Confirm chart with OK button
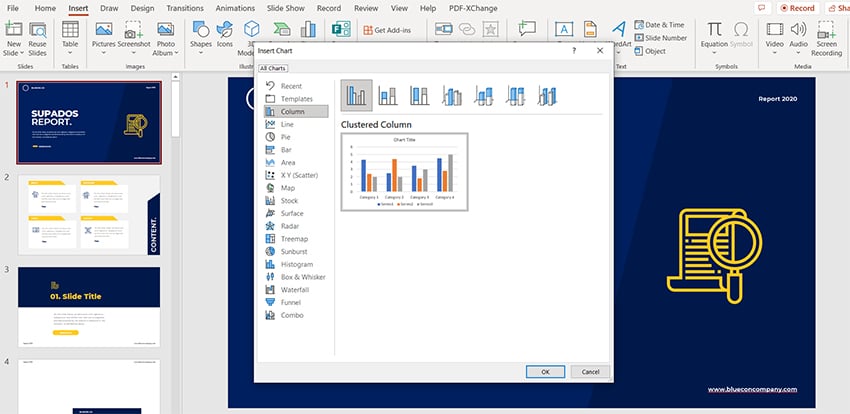850x414 pixels. point(545,371)
